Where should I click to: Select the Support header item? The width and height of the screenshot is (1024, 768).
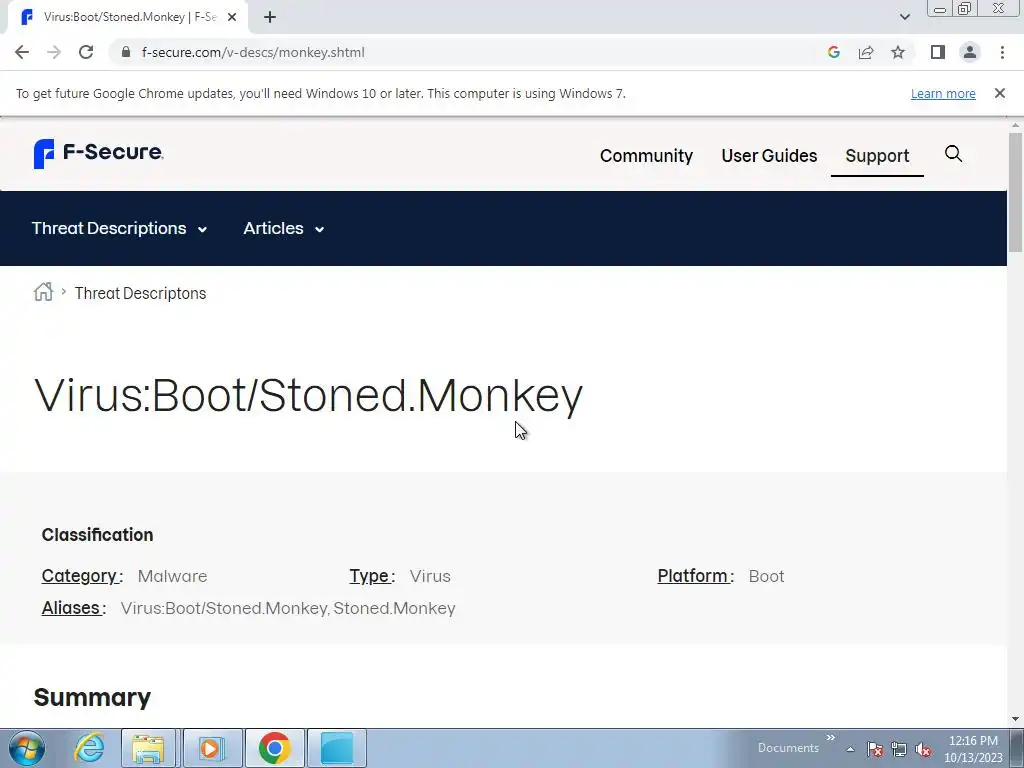877,156
